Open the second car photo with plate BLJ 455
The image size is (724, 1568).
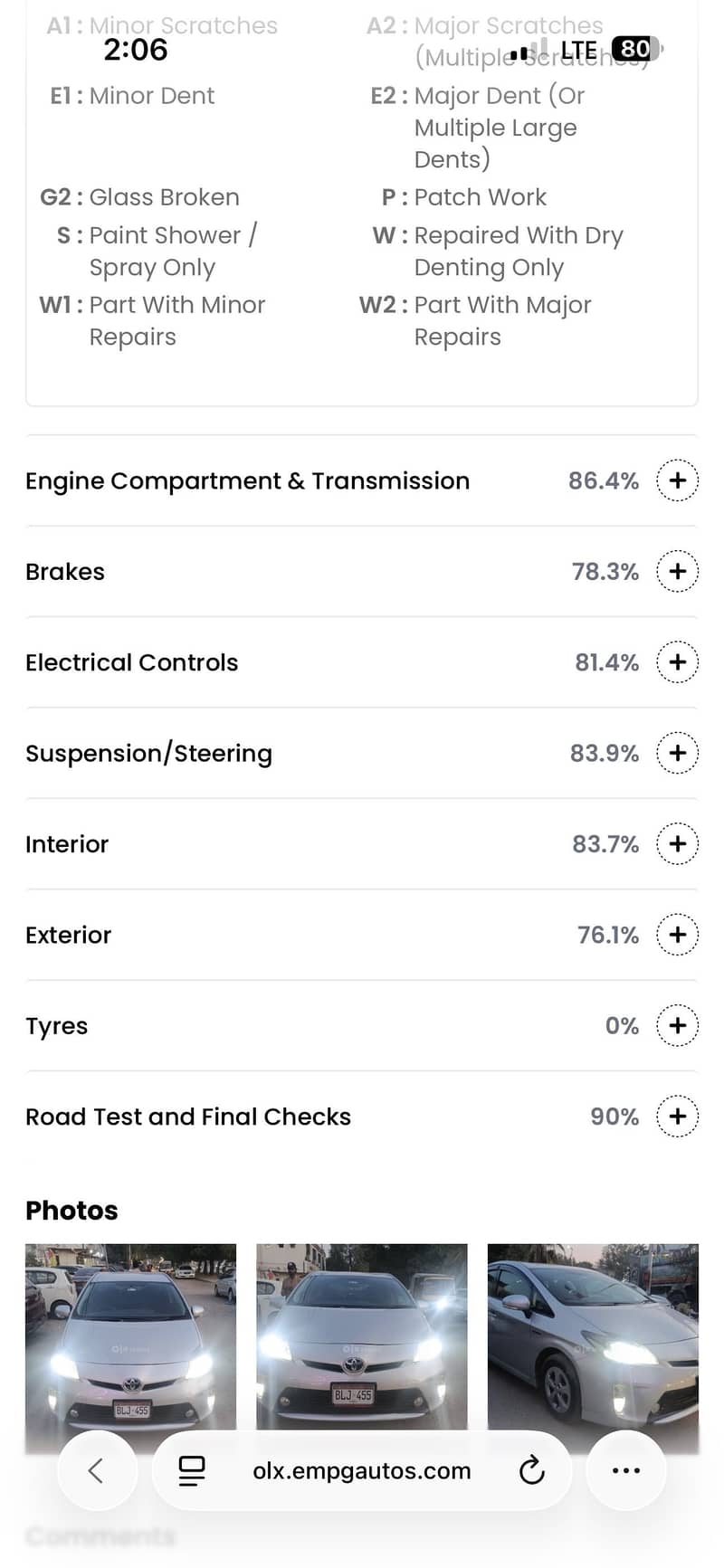pos(362,1339)
